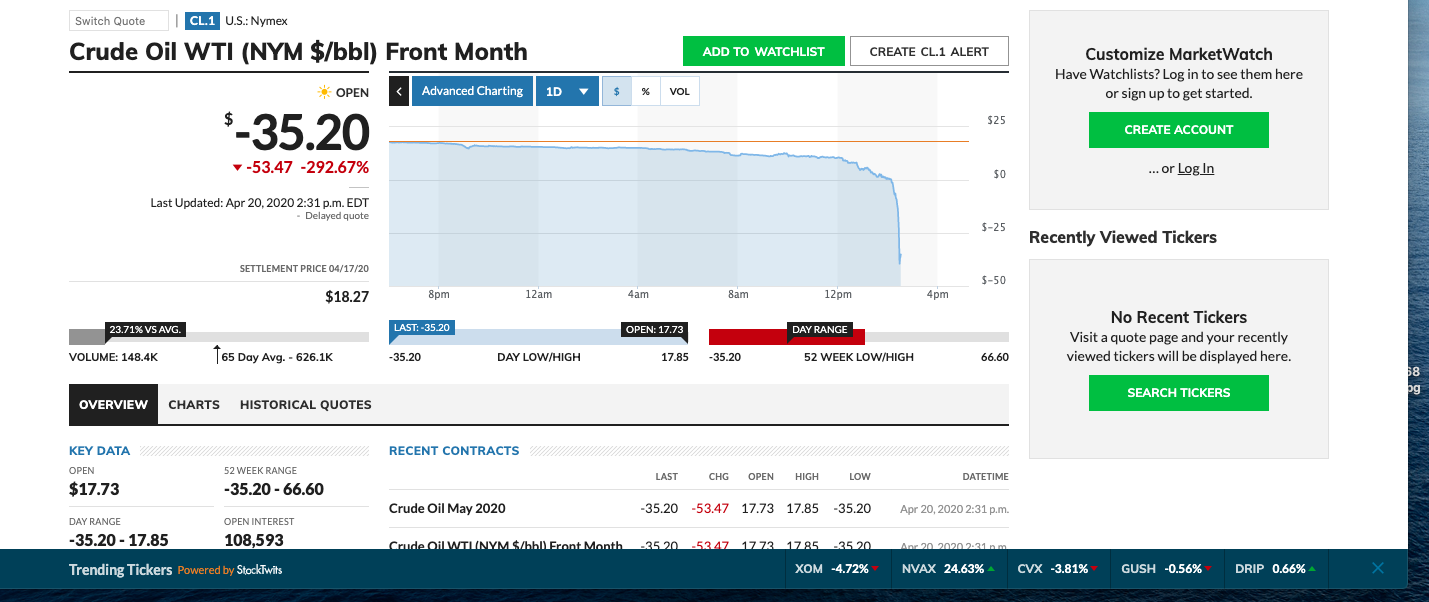The width and height of the screenshot is (1429, 602).
Task: Click the volume vs average bar
Action: coord(218,337)
